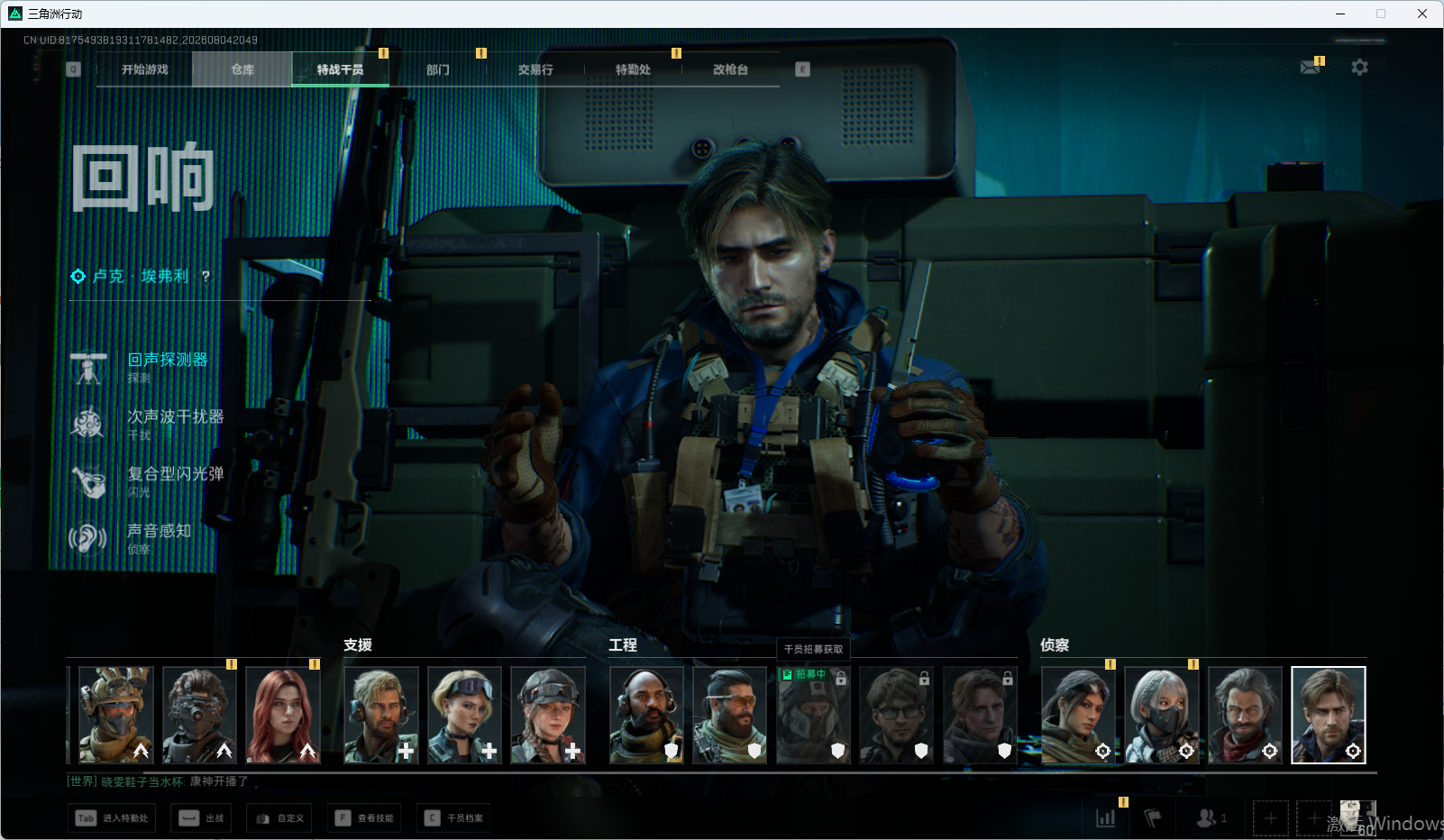This screenshot has height=840, width=1444.
Task: Open the 交易行 tab
Action: (x=535, y=69)
